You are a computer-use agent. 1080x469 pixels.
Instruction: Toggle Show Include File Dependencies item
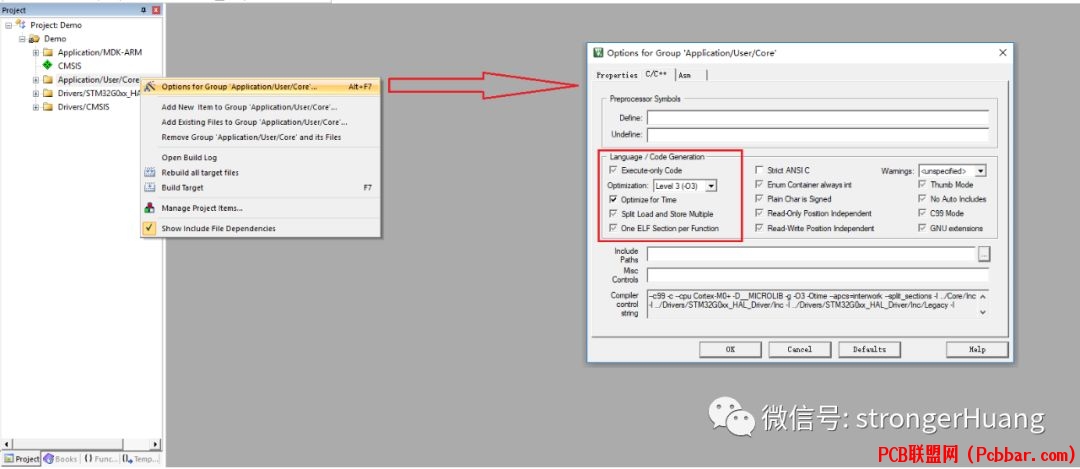tap(260, 228)
